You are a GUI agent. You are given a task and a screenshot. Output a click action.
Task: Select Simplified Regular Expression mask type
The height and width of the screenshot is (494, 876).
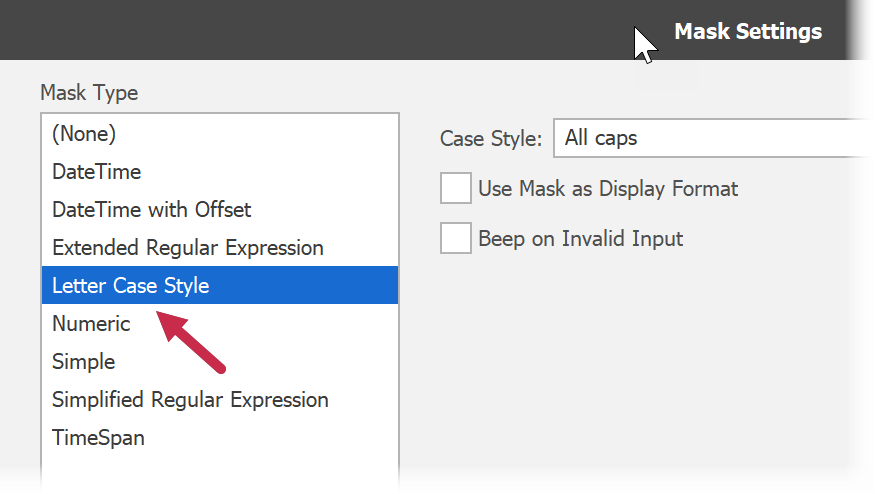tap(190, 399)
